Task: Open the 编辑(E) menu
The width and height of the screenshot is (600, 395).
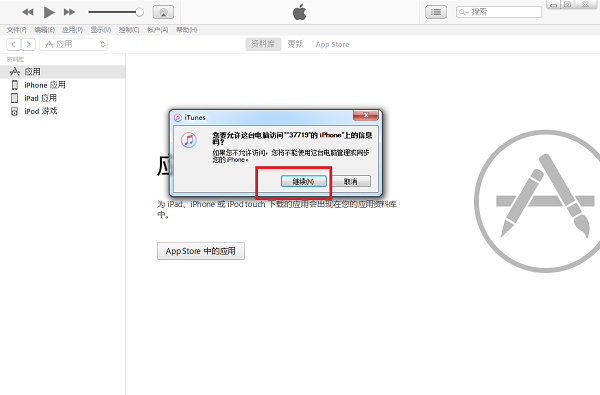Action: pyautogui.click(x=45, y=30)
